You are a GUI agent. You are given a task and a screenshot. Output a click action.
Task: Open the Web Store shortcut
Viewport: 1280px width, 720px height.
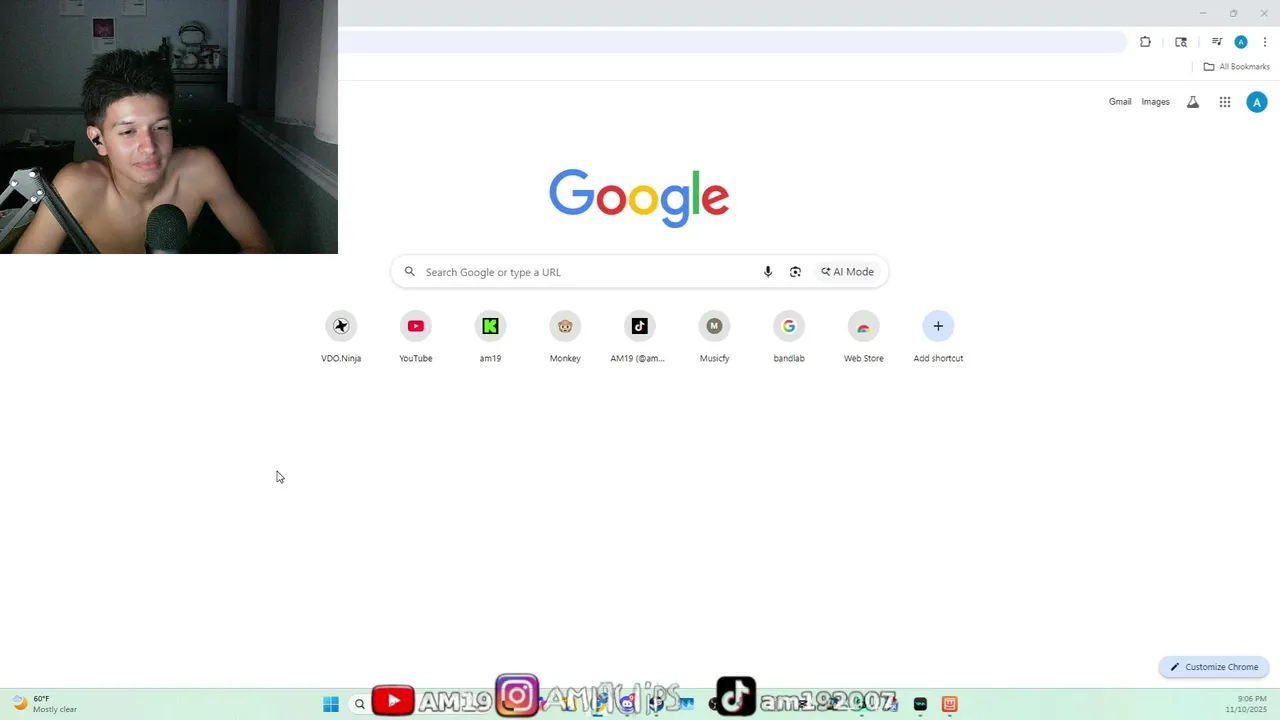pyautogui.click(x=863, y=338)
